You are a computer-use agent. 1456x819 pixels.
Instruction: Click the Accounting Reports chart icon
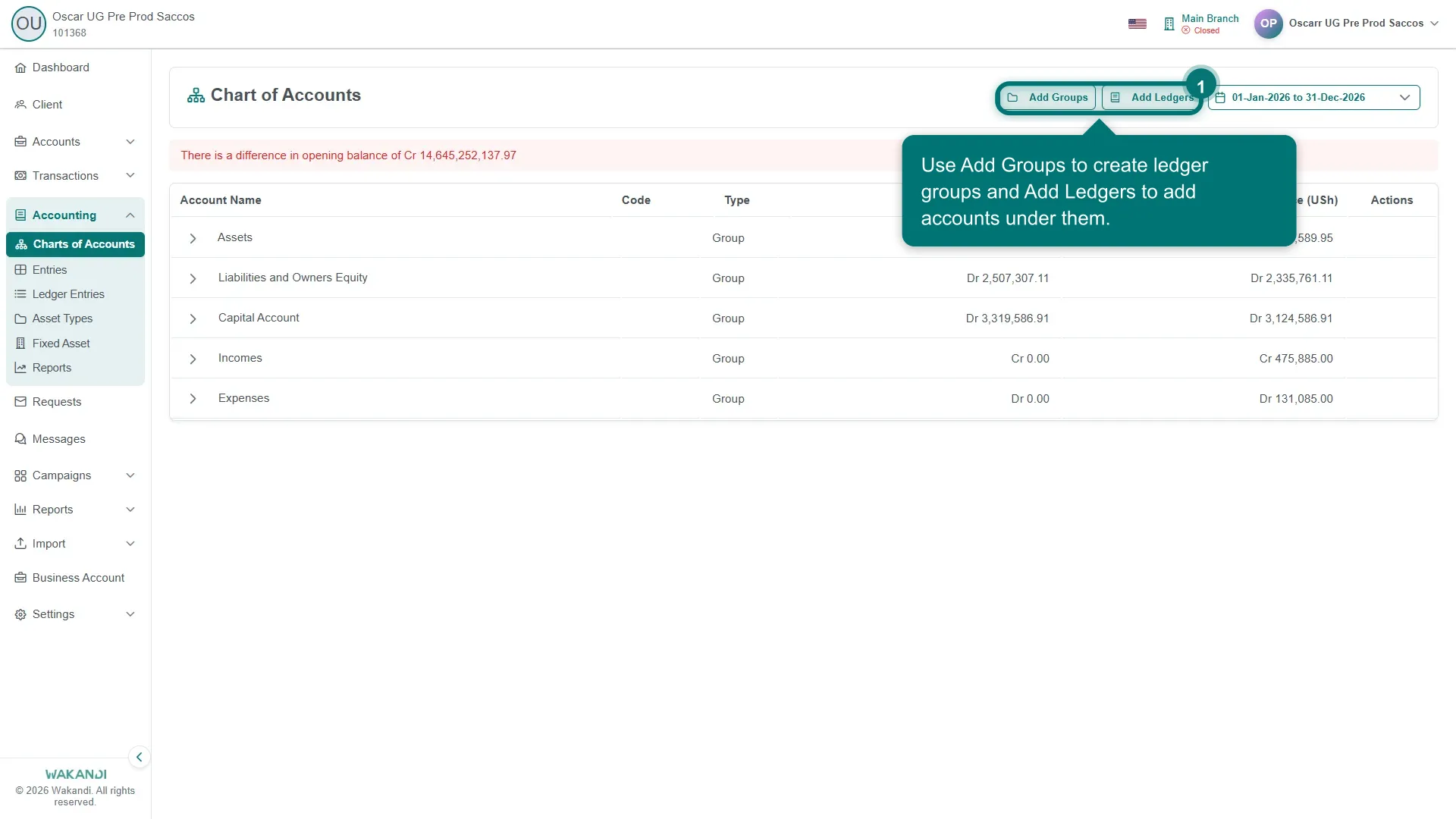pos(20,368)
